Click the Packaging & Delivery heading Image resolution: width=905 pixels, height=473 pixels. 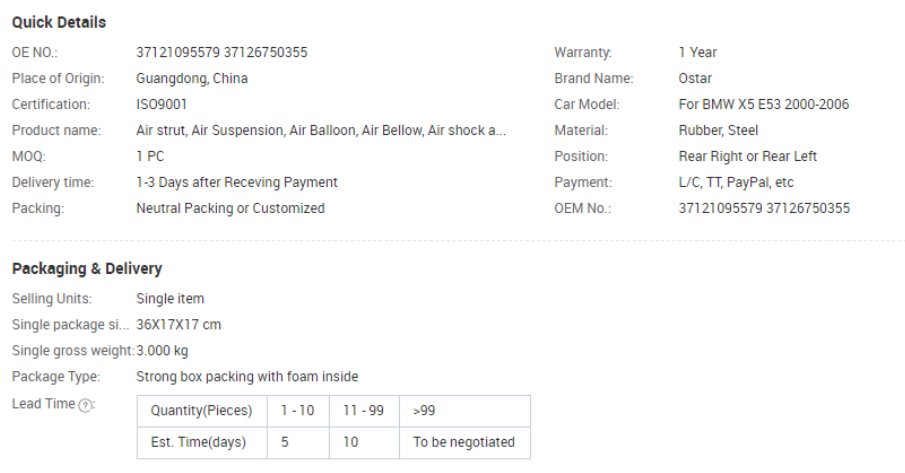pos(87,269)
